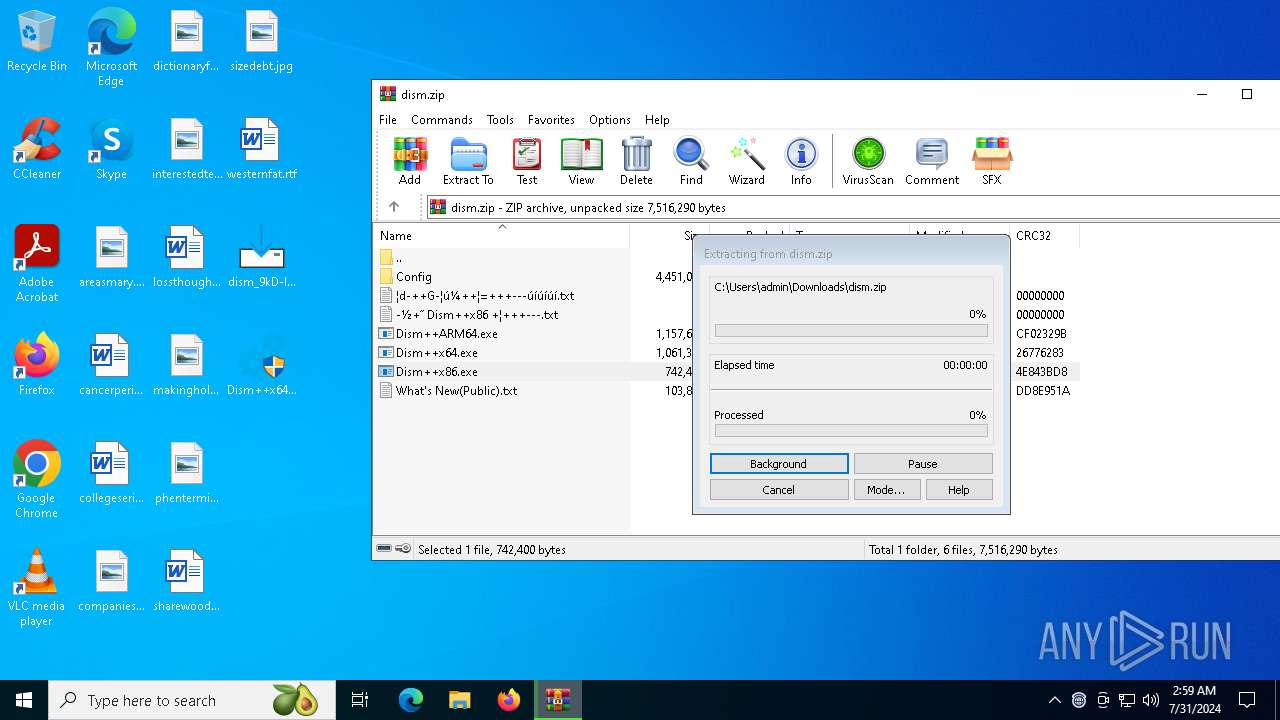Click WinRAR taskbar icon

click(x=557, y=700)
